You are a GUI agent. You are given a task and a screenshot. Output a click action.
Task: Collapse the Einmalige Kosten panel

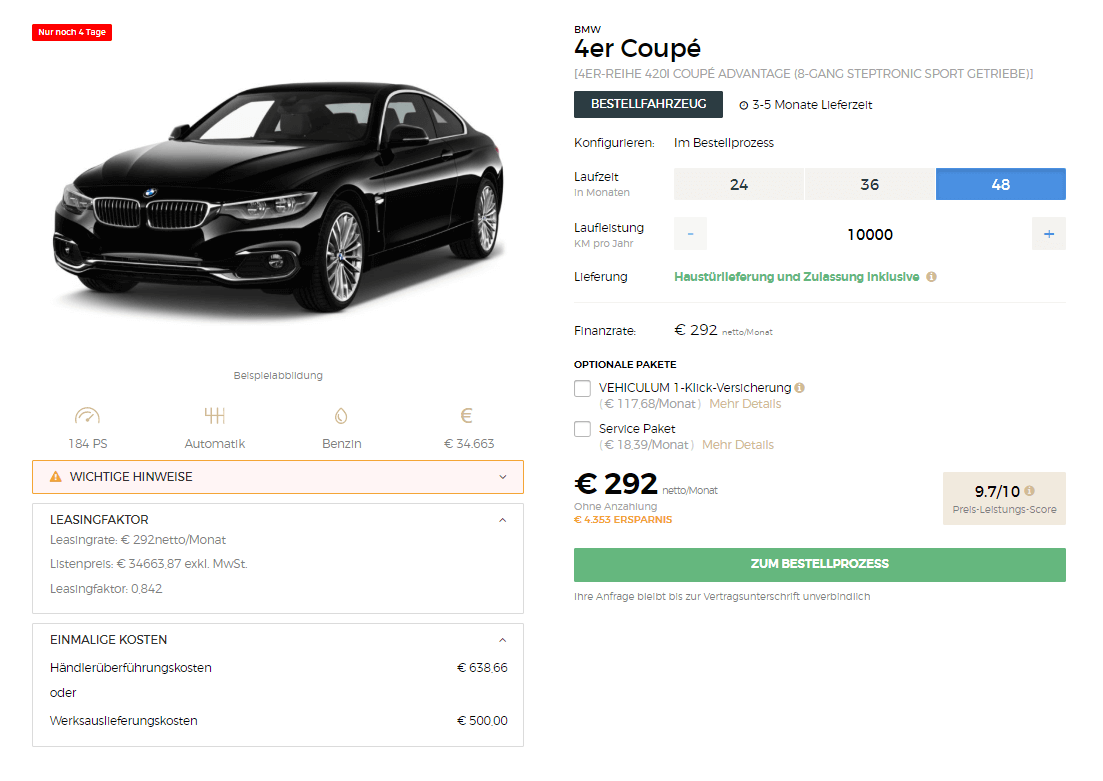coord(502,640)
